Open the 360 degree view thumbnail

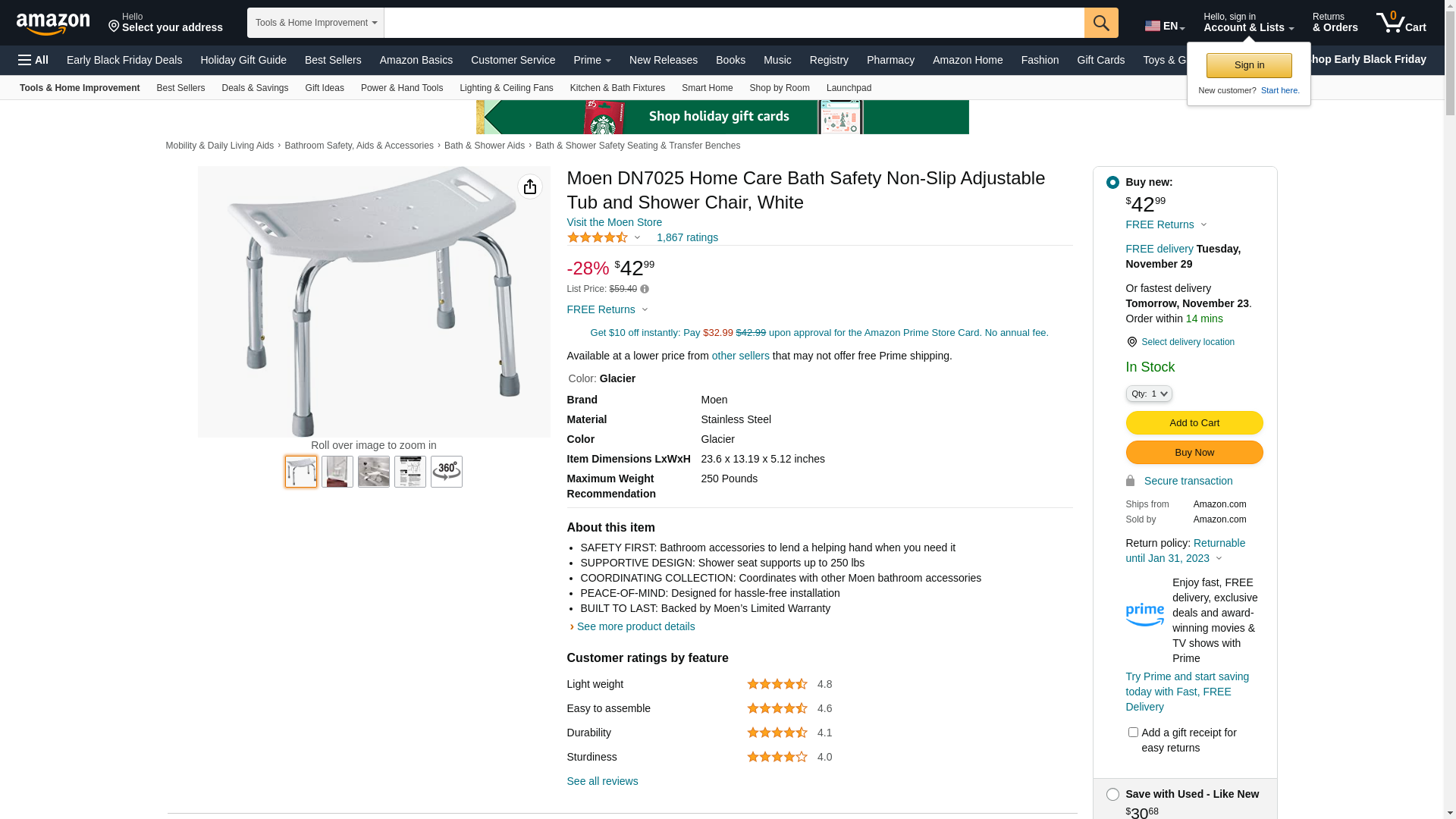447,472
